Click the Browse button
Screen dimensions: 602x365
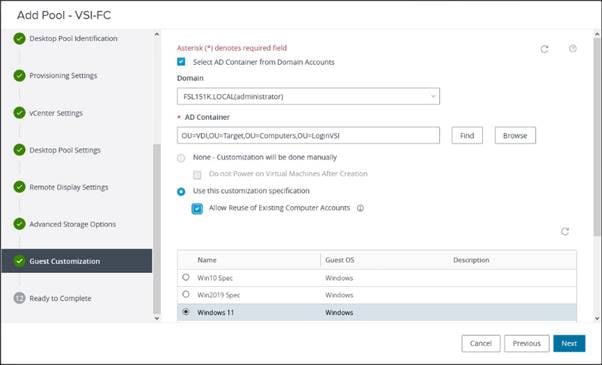[x=515, y=135]
